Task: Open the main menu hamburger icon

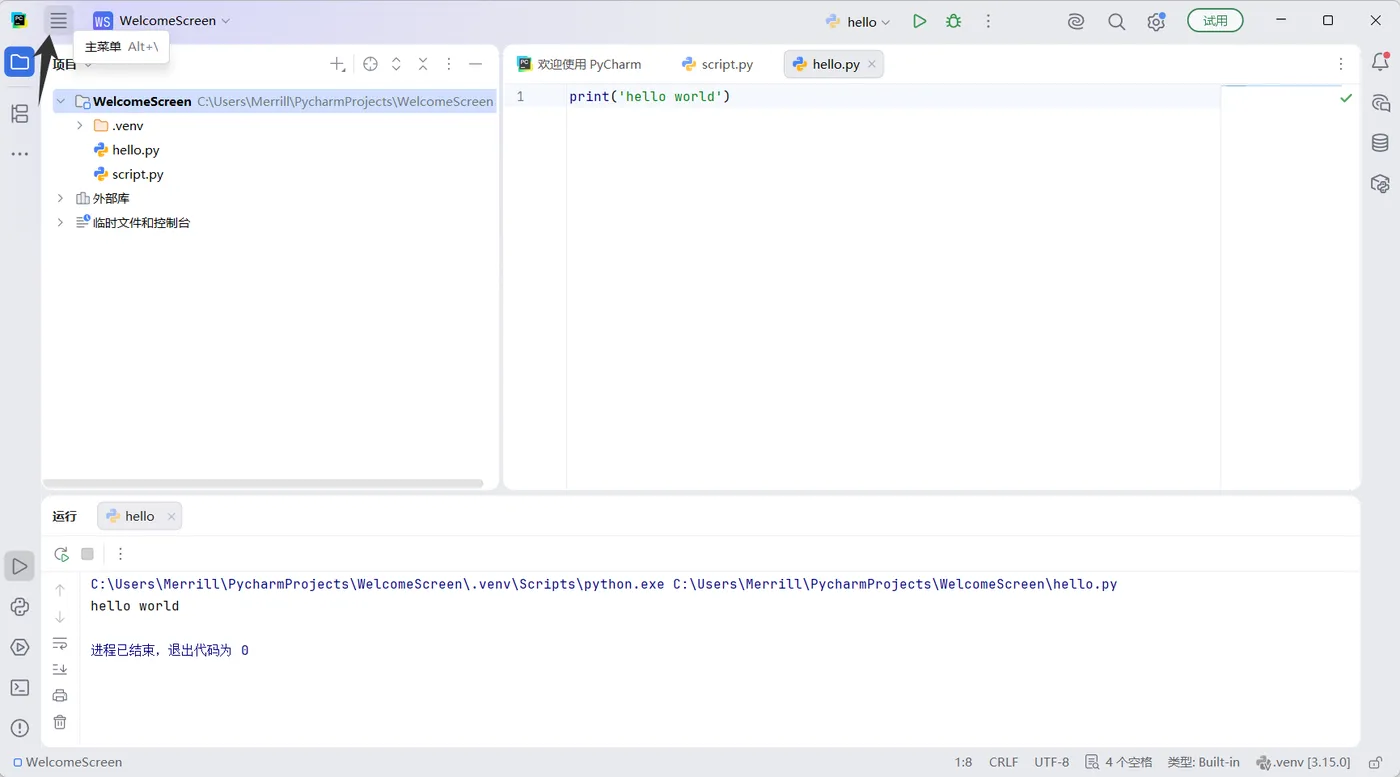Action: 59,20
